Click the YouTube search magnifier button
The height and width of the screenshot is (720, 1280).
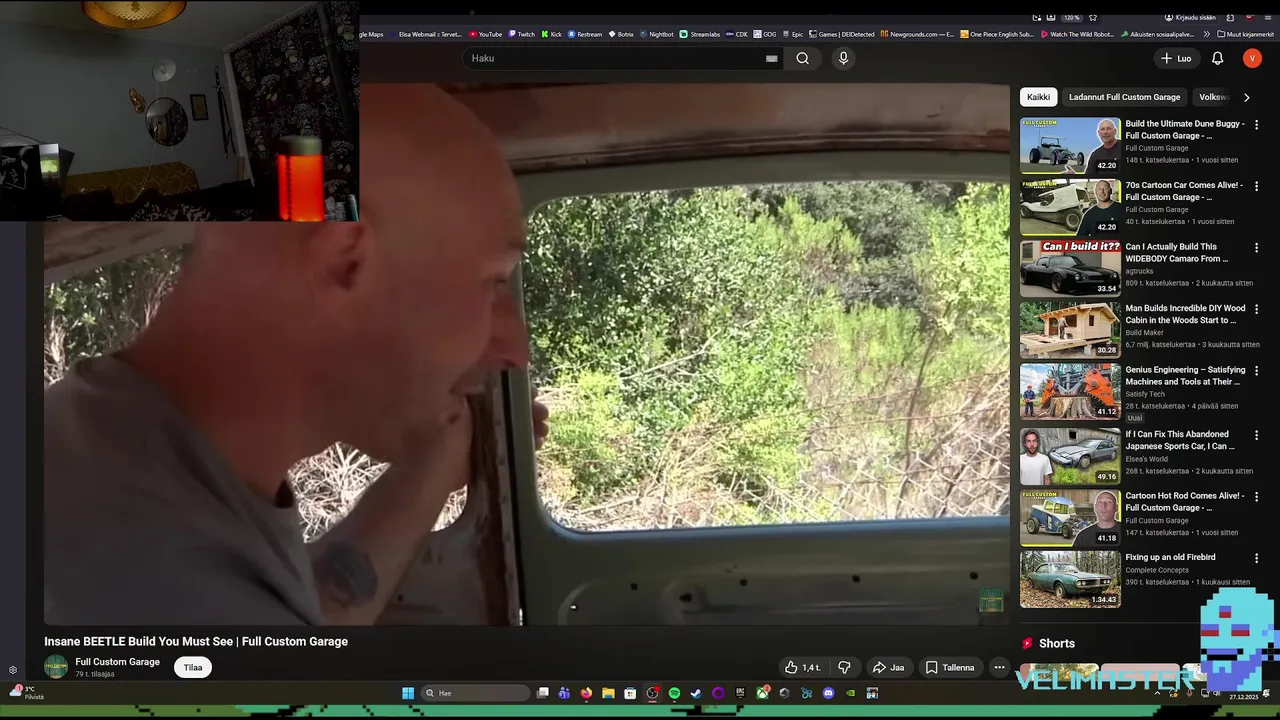point(802,58)
